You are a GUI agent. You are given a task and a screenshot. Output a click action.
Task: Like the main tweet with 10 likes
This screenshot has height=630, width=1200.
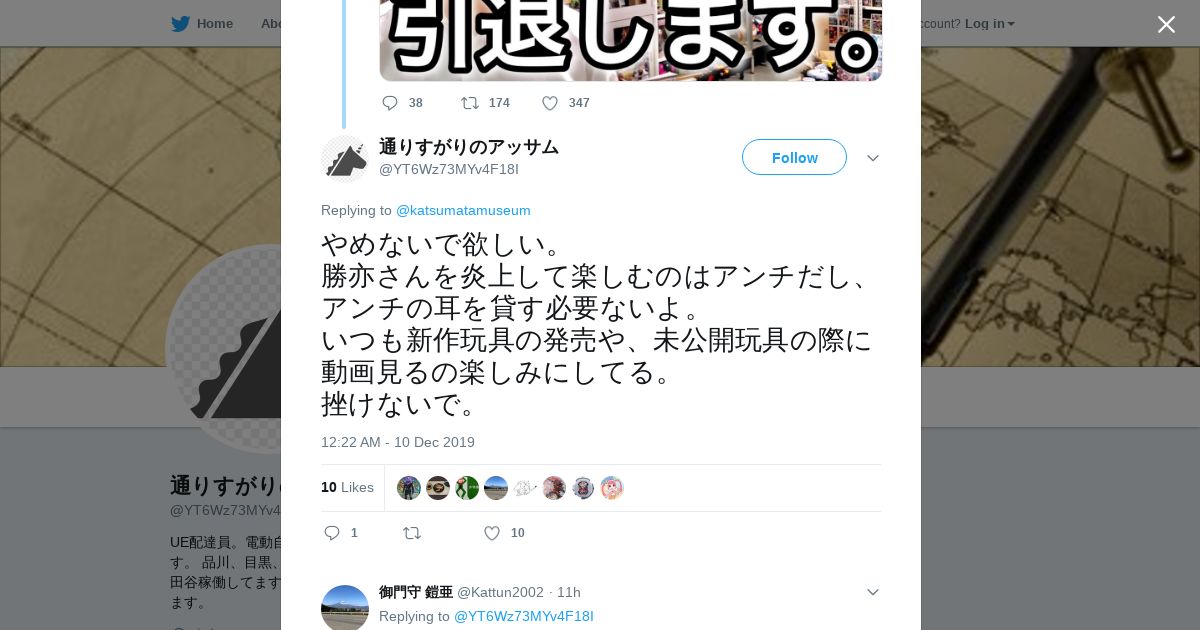[x=492, y=533]
